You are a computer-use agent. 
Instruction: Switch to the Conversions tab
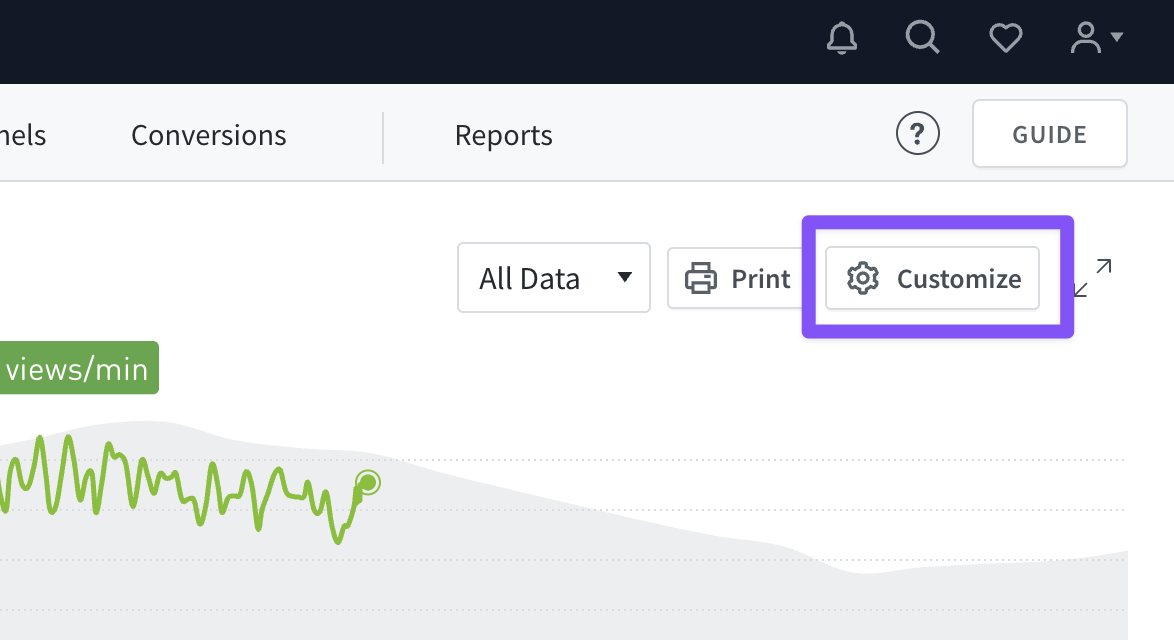pos(209,135)
